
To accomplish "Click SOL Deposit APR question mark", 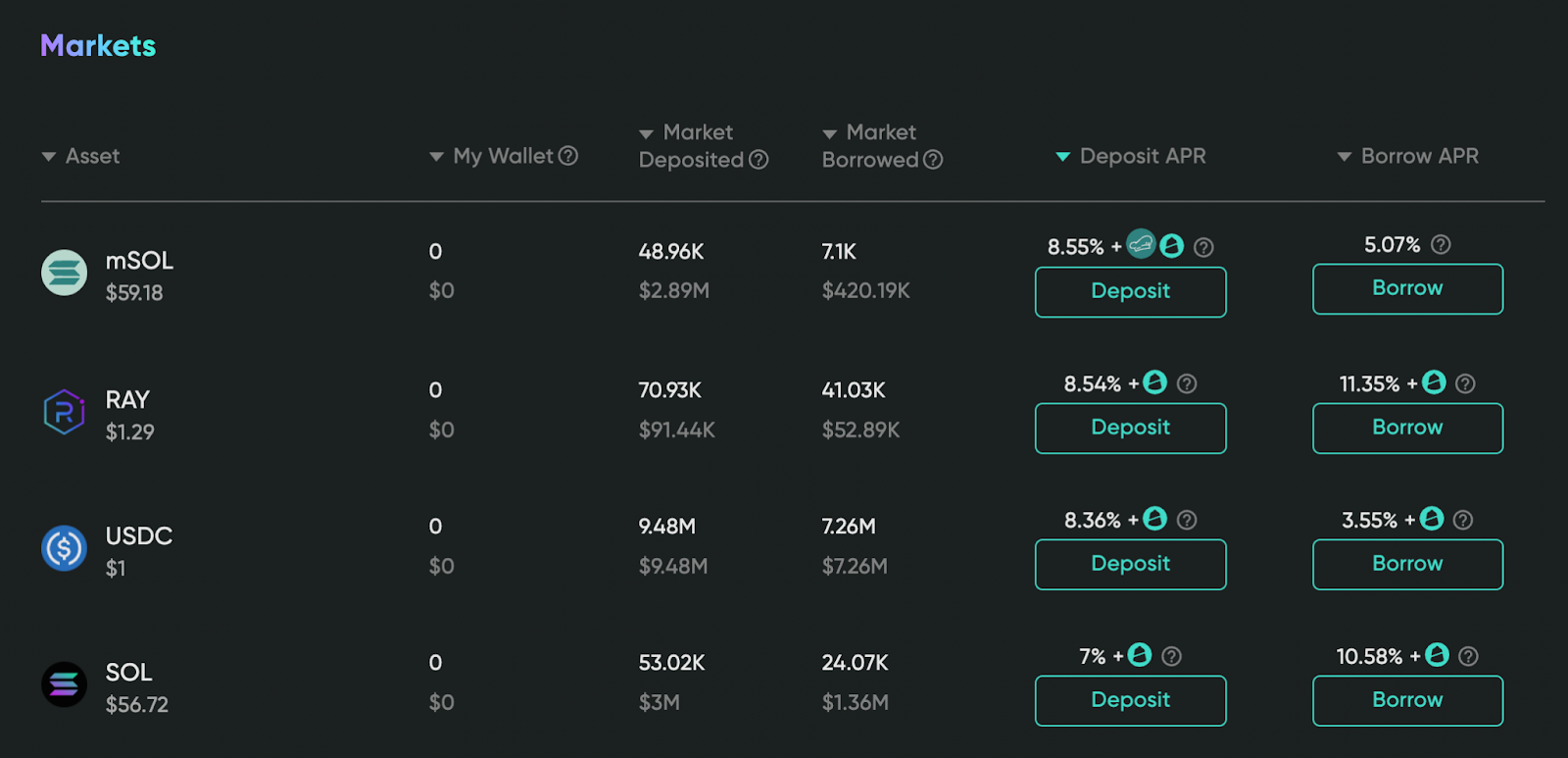I will (x=1171, y=656).
